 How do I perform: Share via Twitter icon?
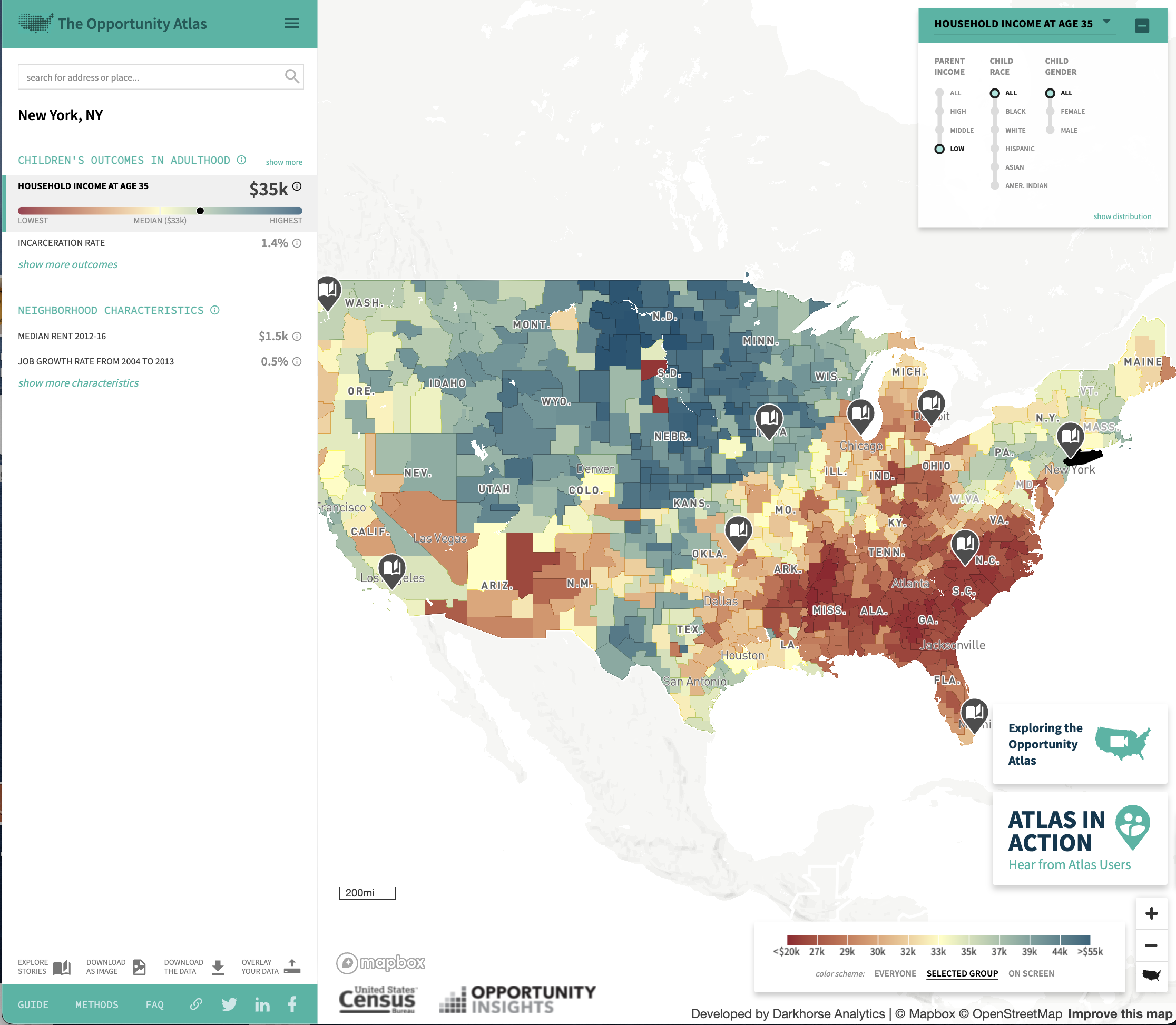tap(229, 1004)
